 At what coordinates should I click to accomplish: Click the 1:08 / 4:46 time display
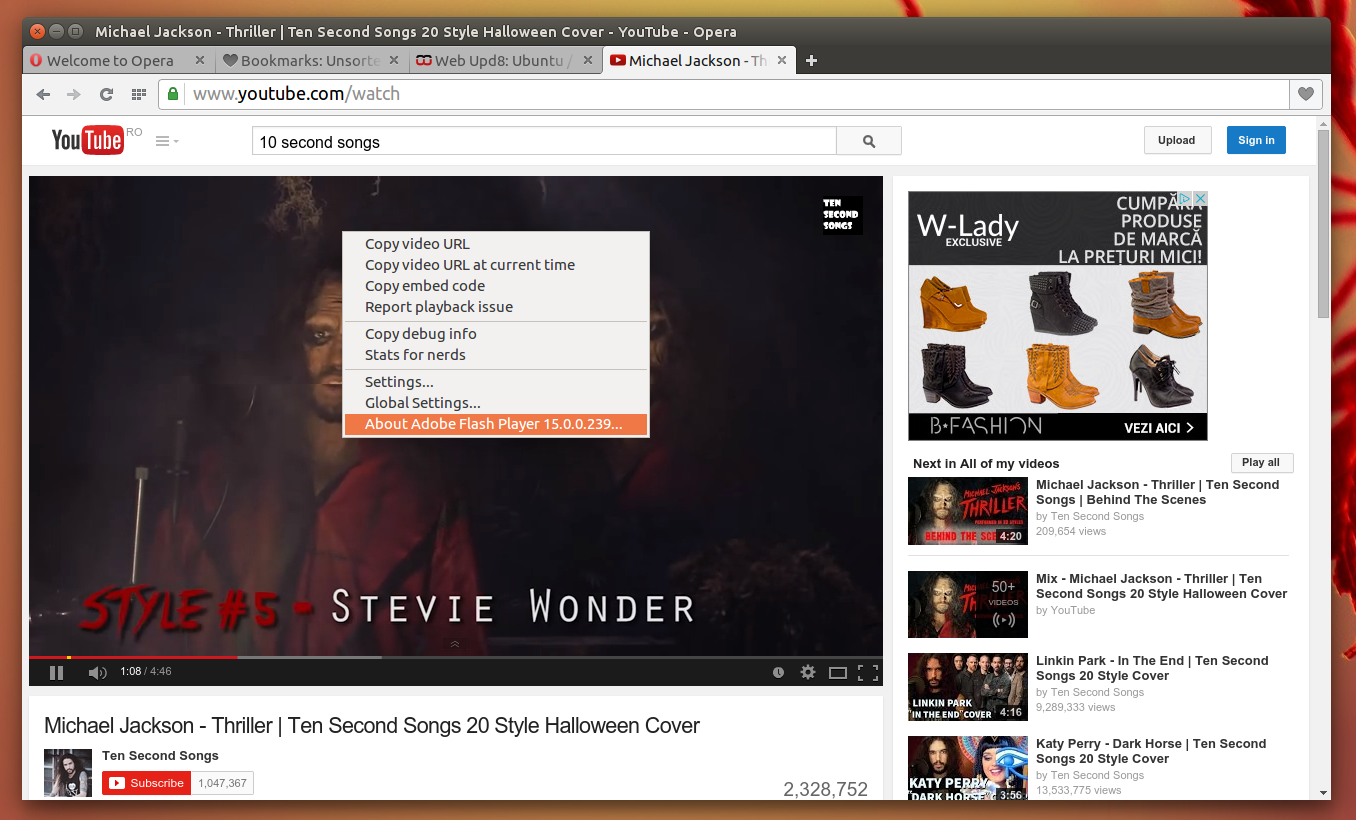146,672
